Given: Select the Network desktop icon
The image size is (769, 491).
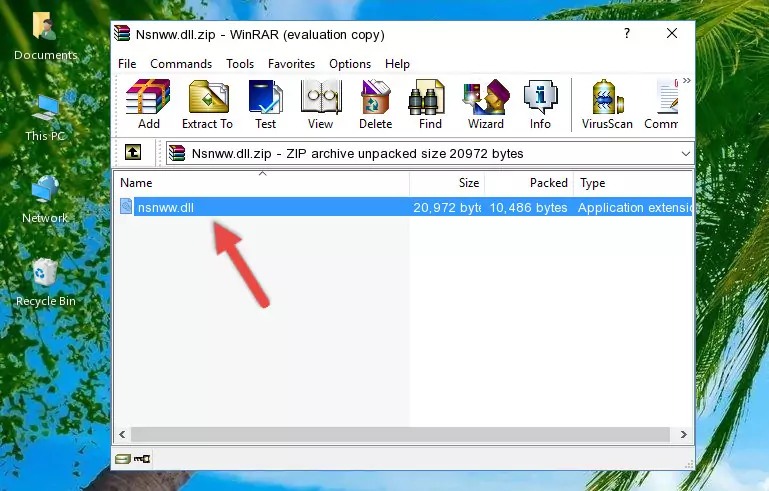Looking at the screenshot, I should 45,199.
